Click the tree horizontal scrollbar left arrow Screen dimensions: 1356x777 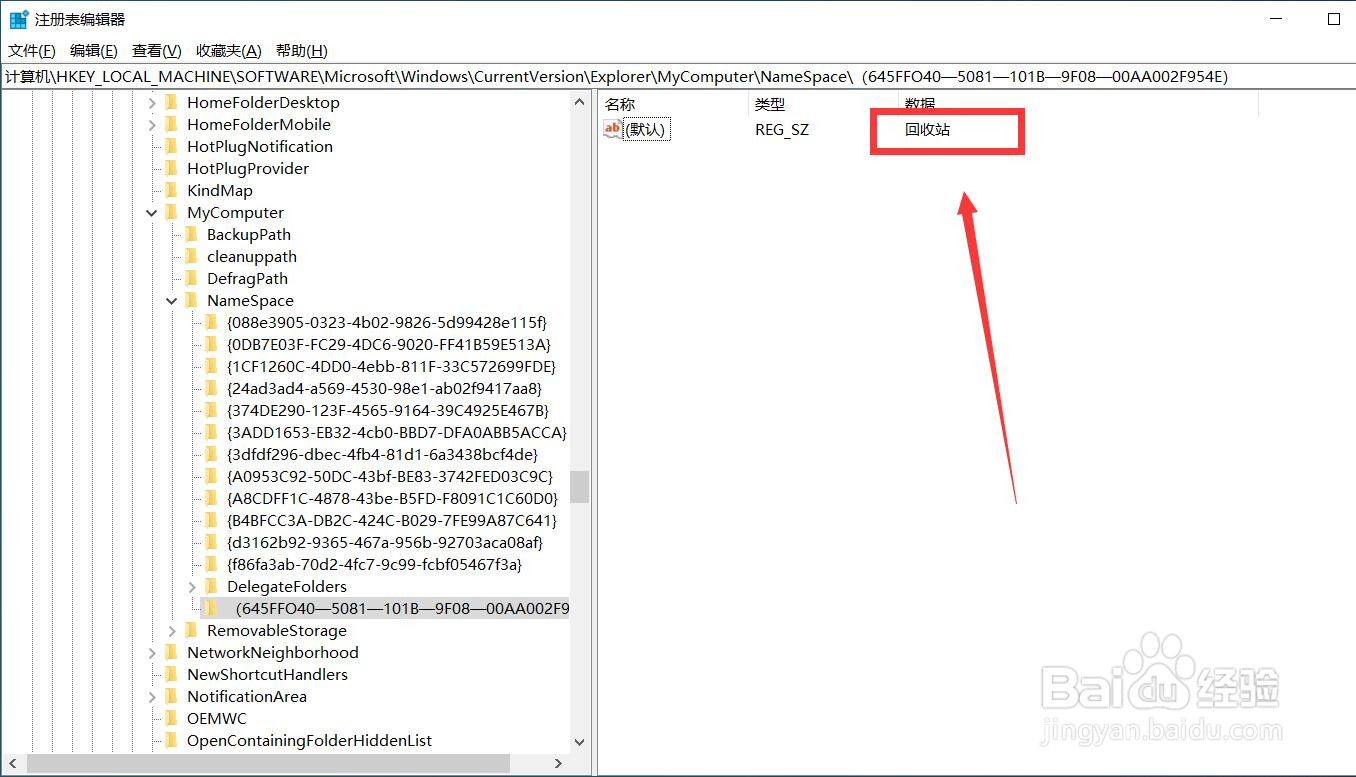(11, 764)
